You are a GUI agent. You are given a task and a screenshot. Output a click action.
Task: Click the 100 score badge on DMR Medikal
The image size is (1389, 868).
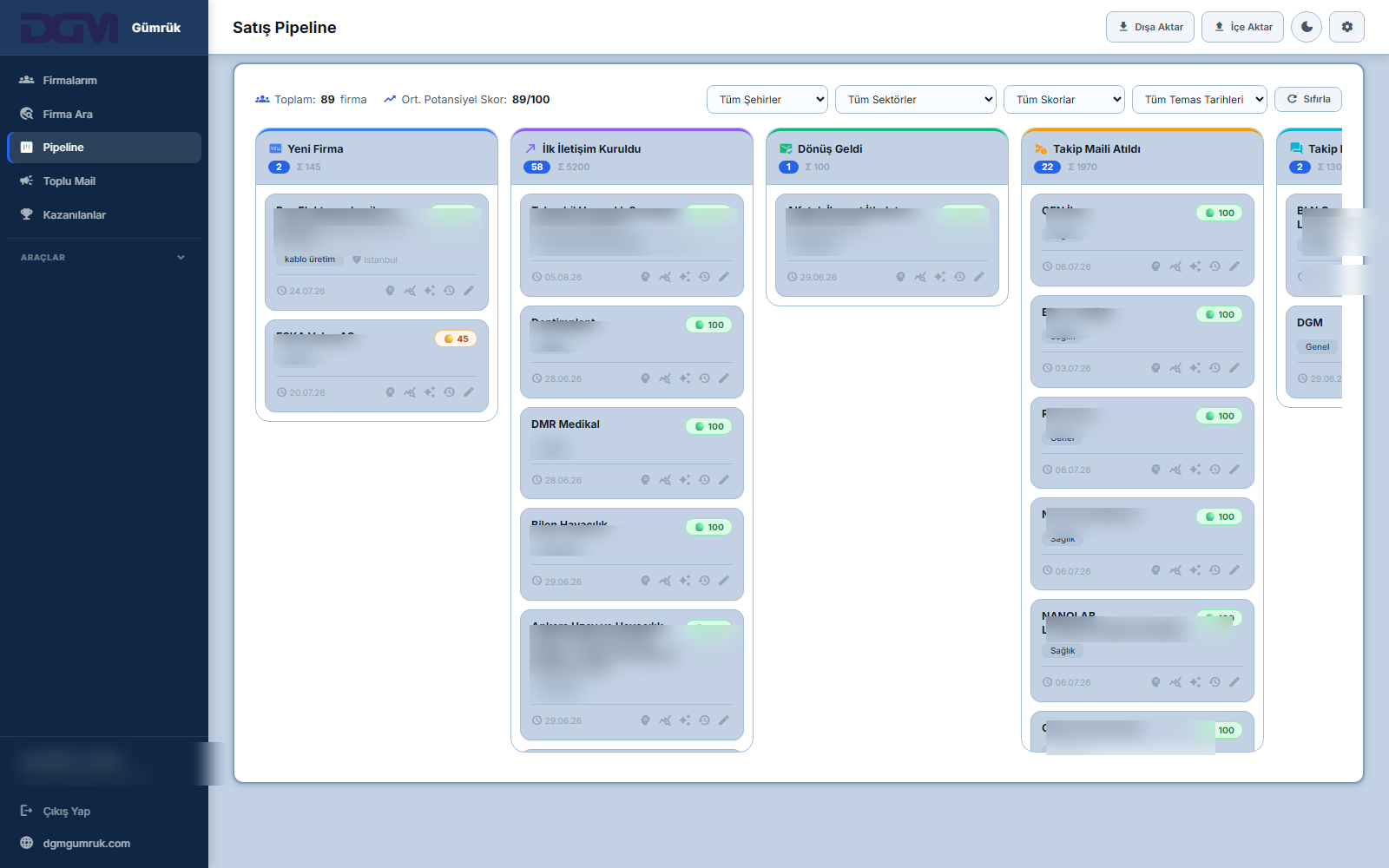click(x=709, y=426)
